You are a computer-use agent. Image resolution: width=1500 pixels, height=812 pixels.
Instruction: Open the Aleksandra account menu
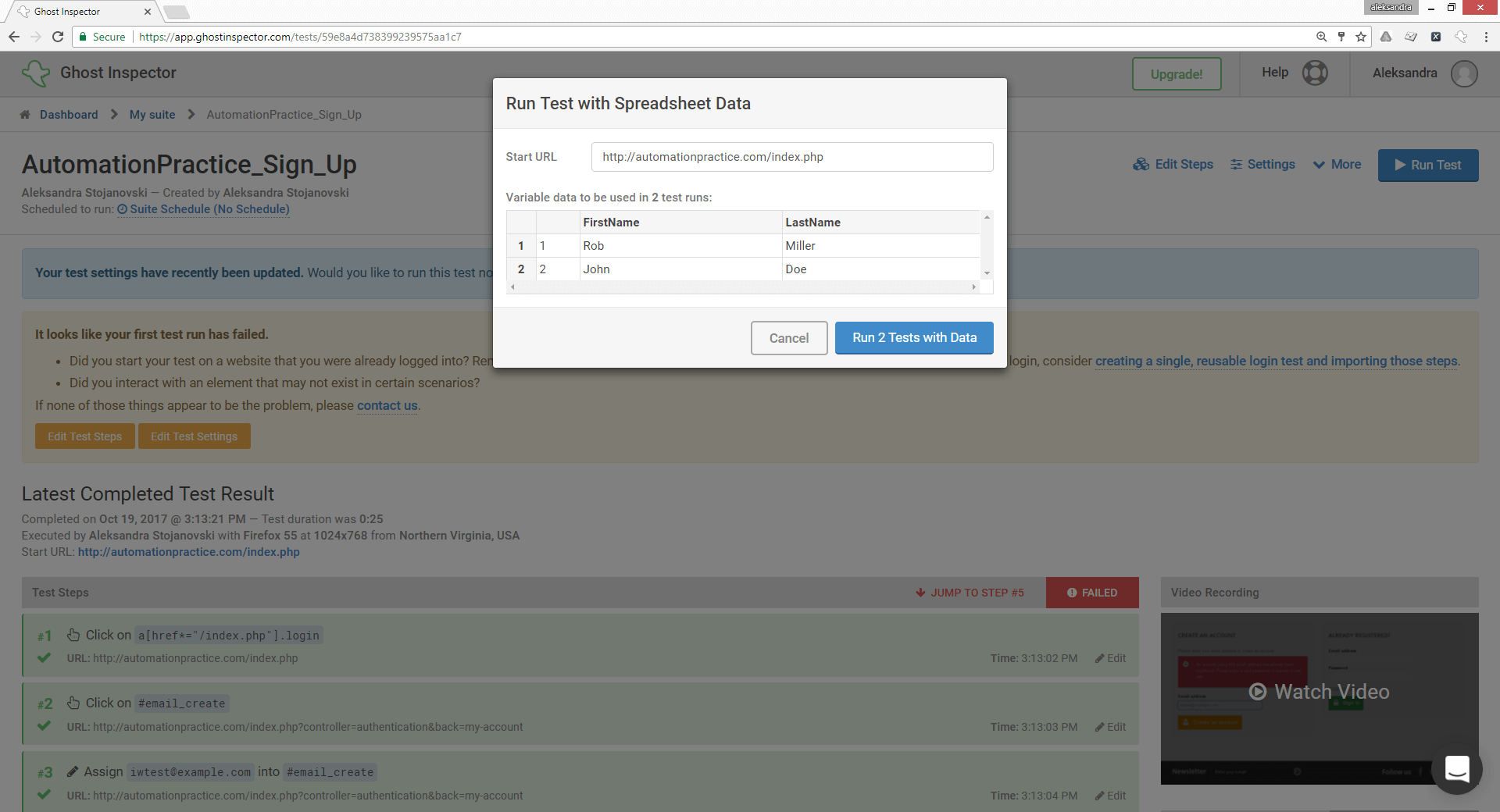pyautogui.click(x=1405, y=73)
